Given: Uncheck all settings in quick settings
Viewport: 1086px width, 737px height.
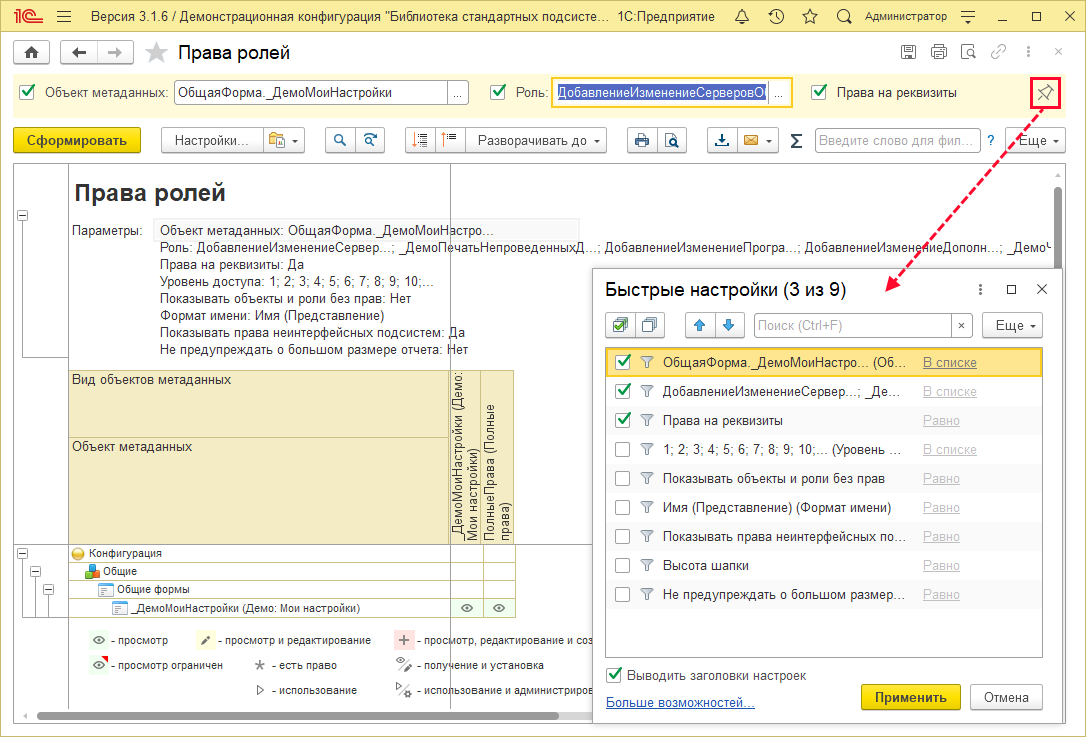Looking at the screenshot, I should click(x=650, y=325).
